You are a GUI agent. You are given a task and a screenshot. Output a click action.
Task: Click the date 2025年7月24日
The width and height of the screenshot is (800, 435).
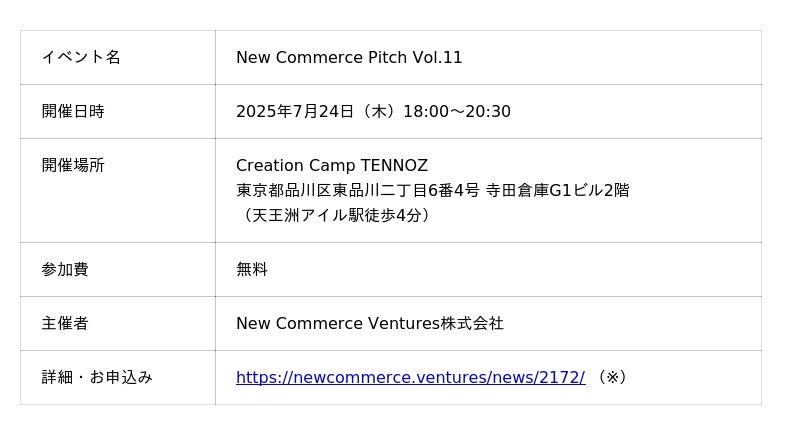click(x=295, y=111)
